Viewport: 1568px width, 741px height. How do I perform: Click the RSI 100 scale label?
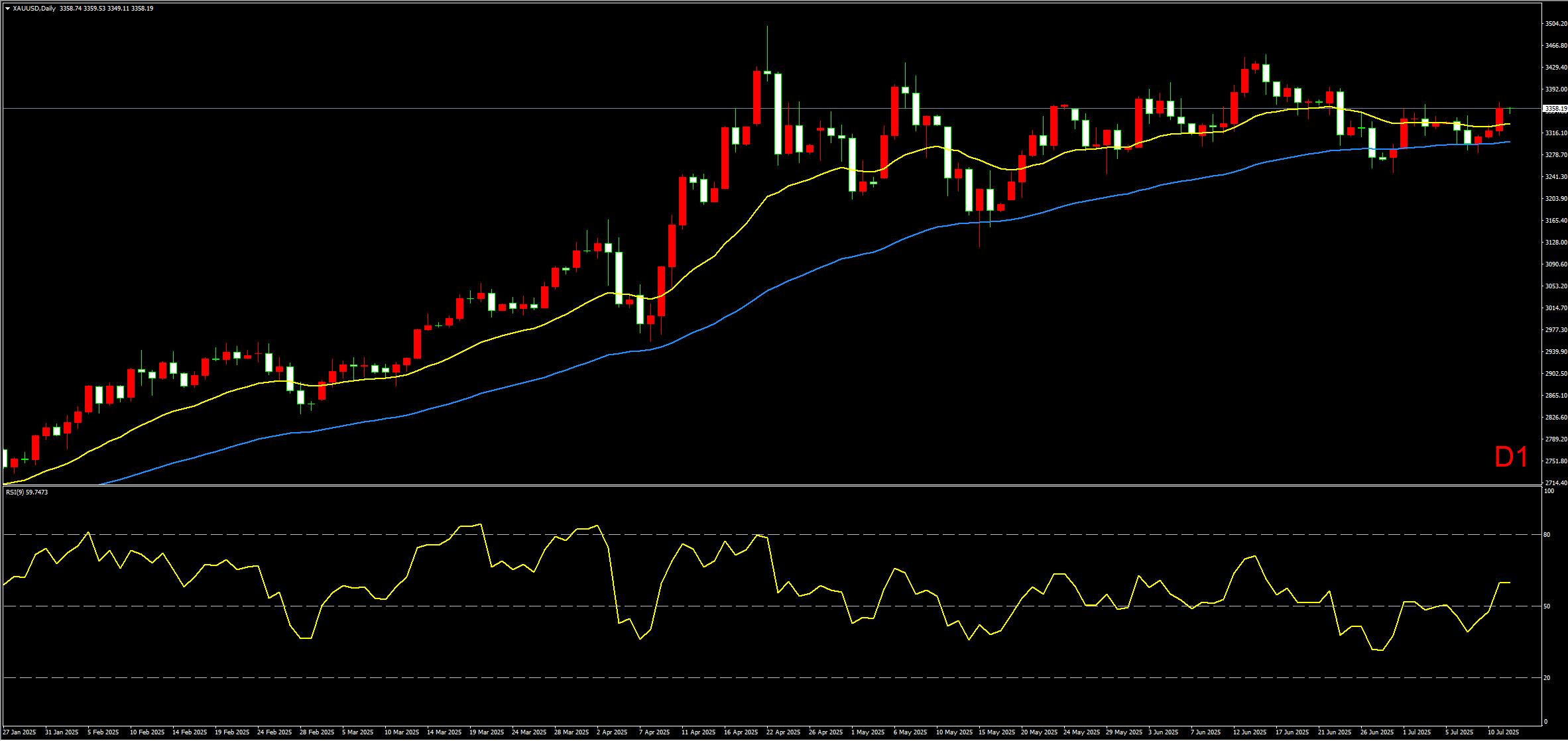(1548, 491)
